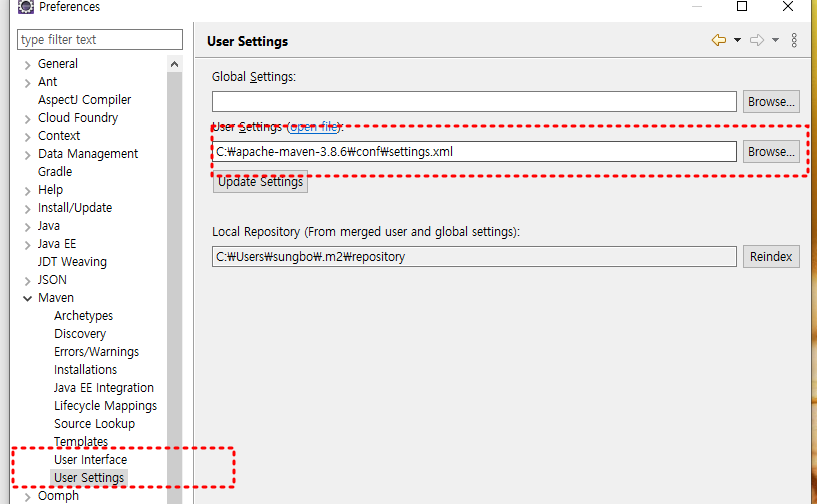Image resolution: width=817 pixels, height=504 pixels.
Task: Click the preference tree scrollbar track
Action: 175,287
